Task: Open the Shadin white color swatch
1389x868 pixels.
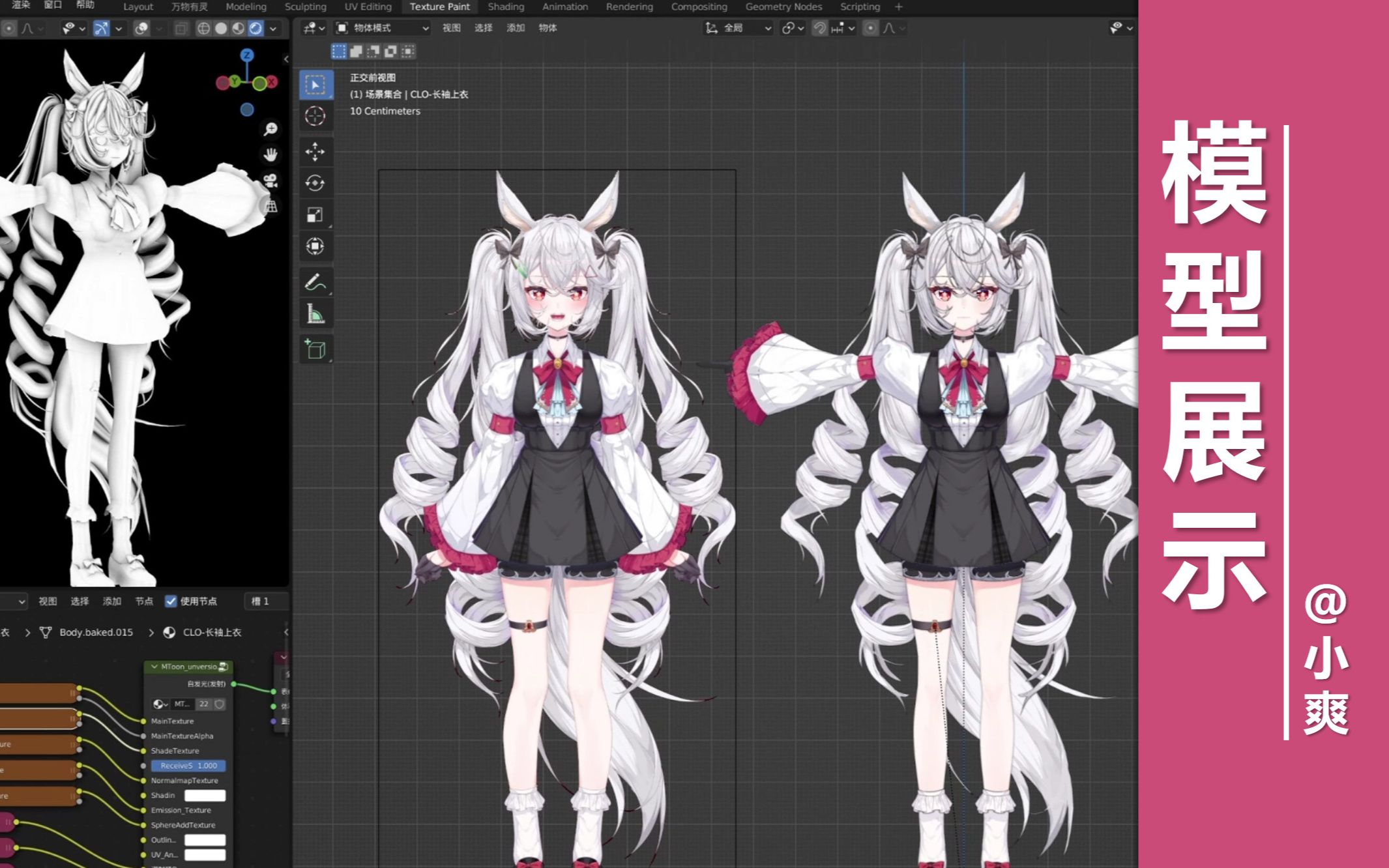Action: point(205,796)
